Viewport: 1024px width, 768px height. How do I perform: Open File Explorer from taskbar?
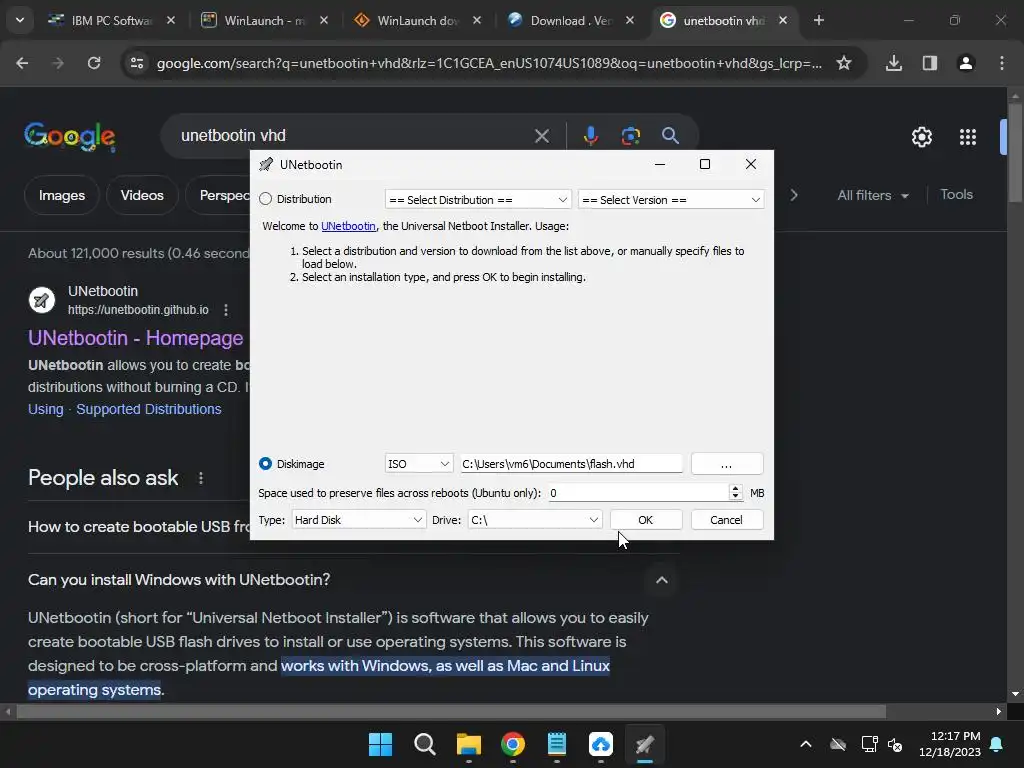click(x=469, y=744)
